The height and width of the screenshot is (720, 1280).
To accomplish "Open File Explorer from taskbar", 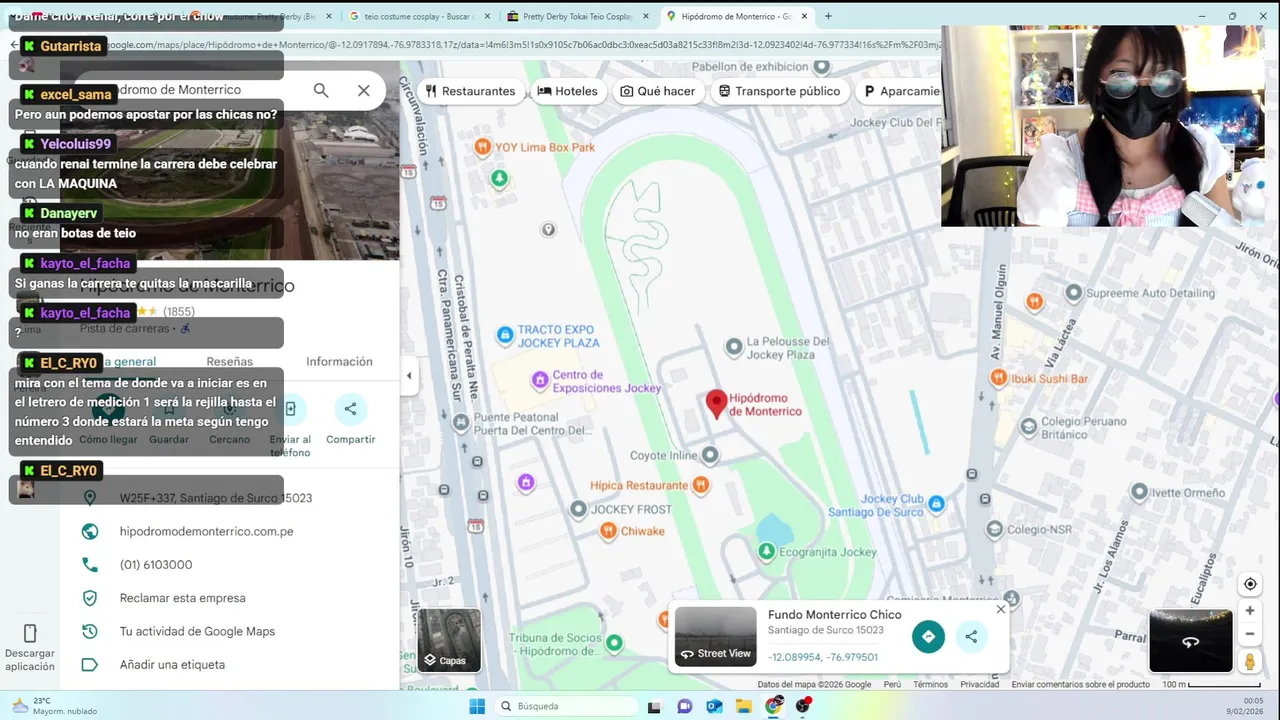I will pyautogui.click(x=744, y=706).
